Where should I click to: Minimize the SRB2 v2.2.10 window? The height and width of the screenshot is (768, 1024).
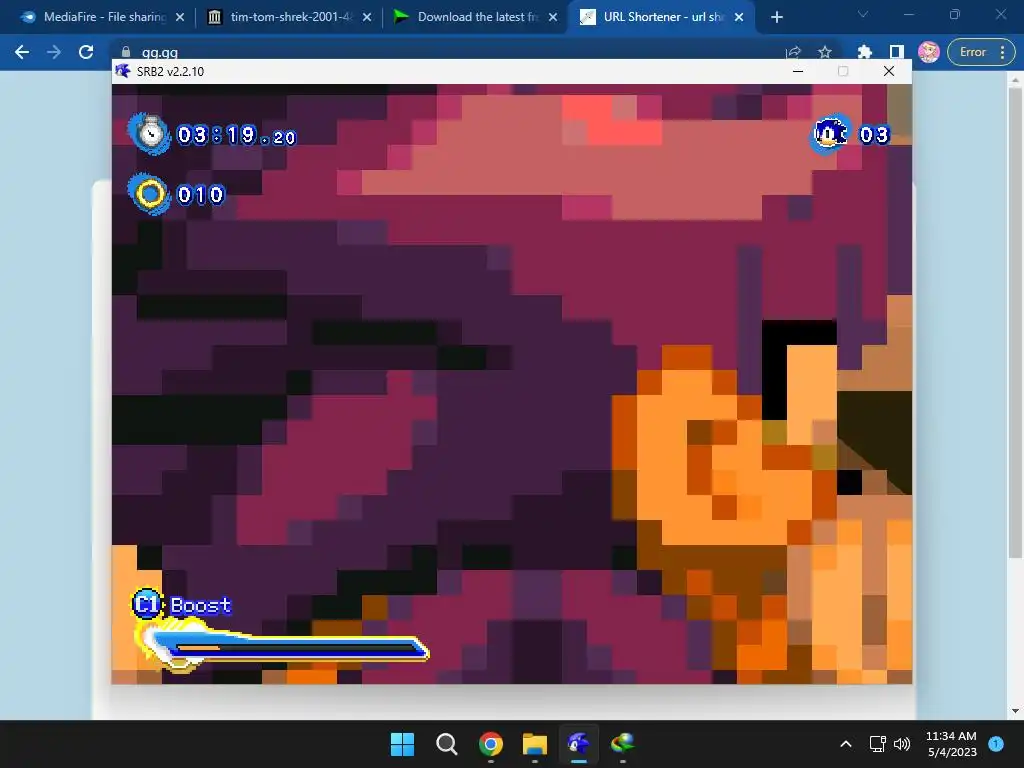[x=798, y=71]
